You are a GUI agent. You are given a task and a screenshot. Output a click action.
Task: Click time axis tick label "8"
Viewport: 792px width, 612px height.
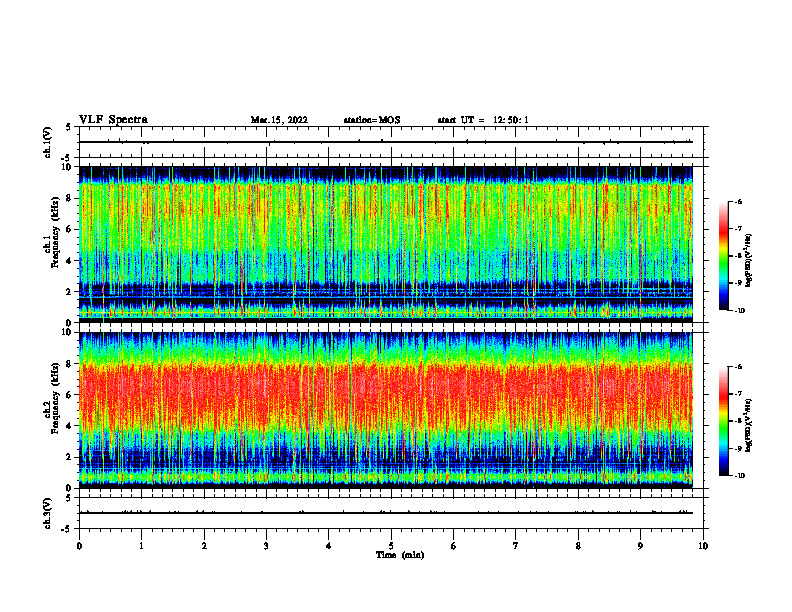point(578,546)
